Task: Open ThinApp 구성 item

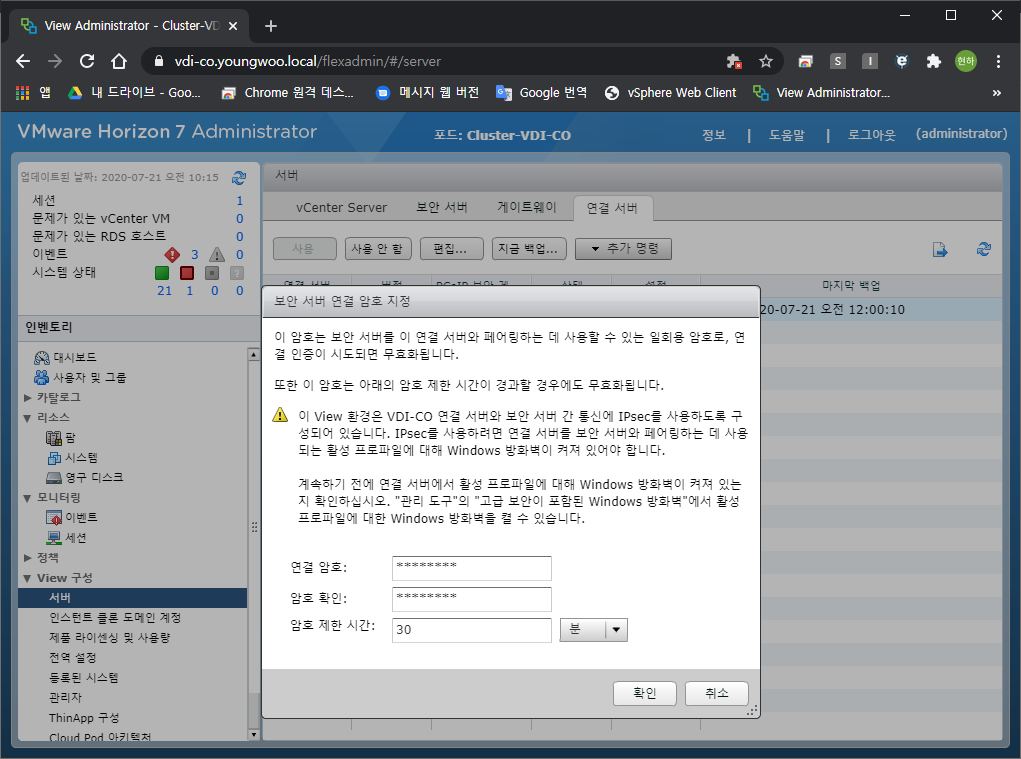Action: [x=84, y=718]
